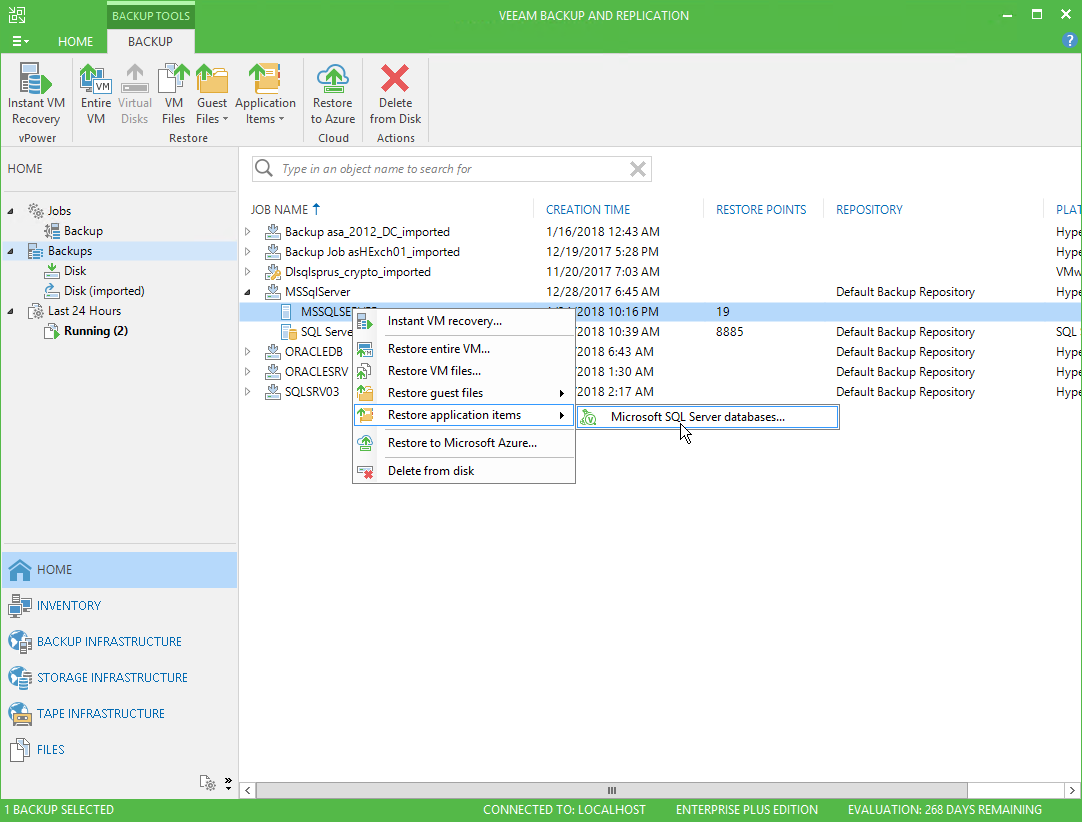Expand the Backup asa_2012_DC_imported row
This screenshot has width=1082, height=822.
tap(248, 232)
